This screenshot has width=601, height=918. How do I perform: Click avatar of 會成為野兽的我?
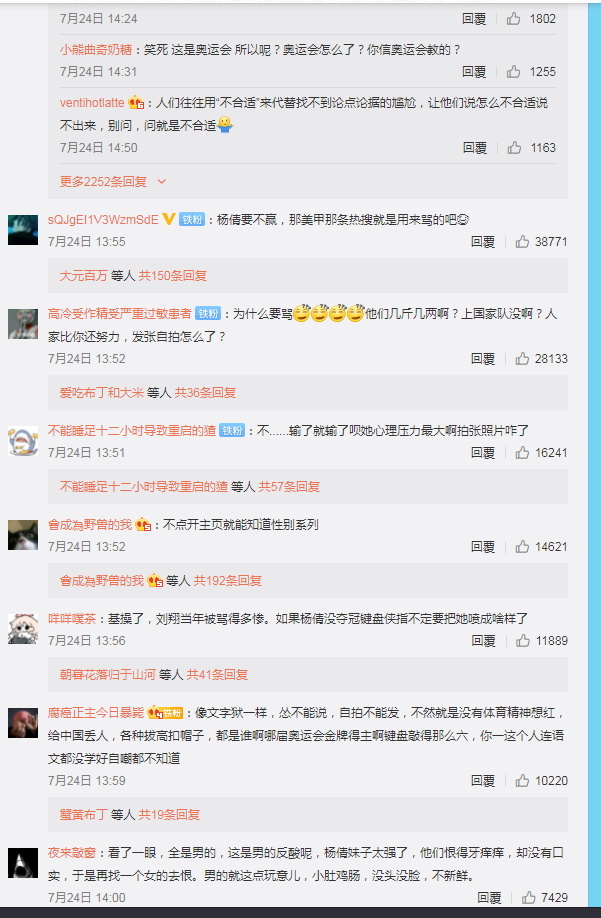point(23,535)
